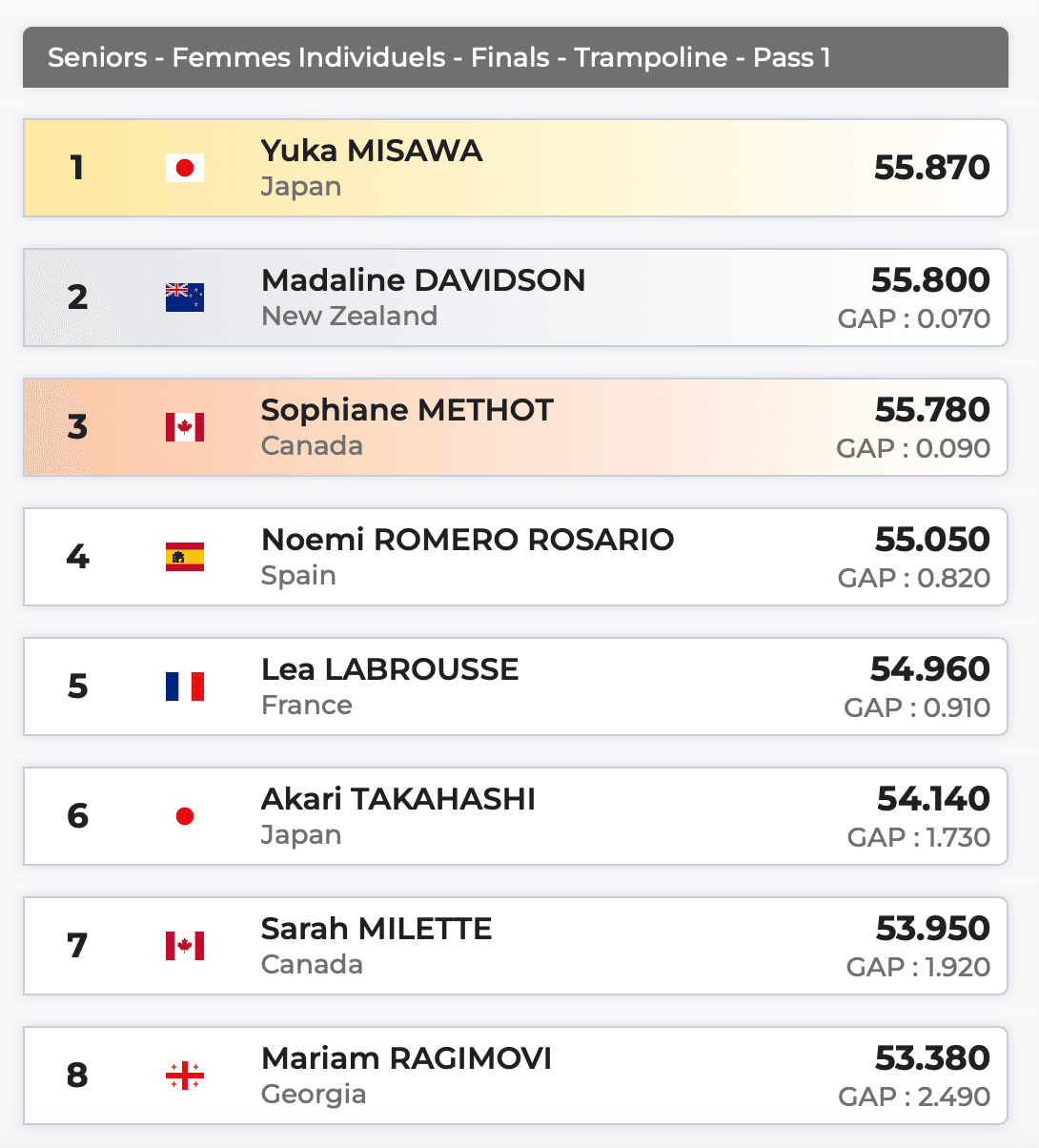The width and height of the screenshot is (1039, 1148).
Task: Click Canada flag beside Sarah MILETTE
Action: (x=185, y=946)
